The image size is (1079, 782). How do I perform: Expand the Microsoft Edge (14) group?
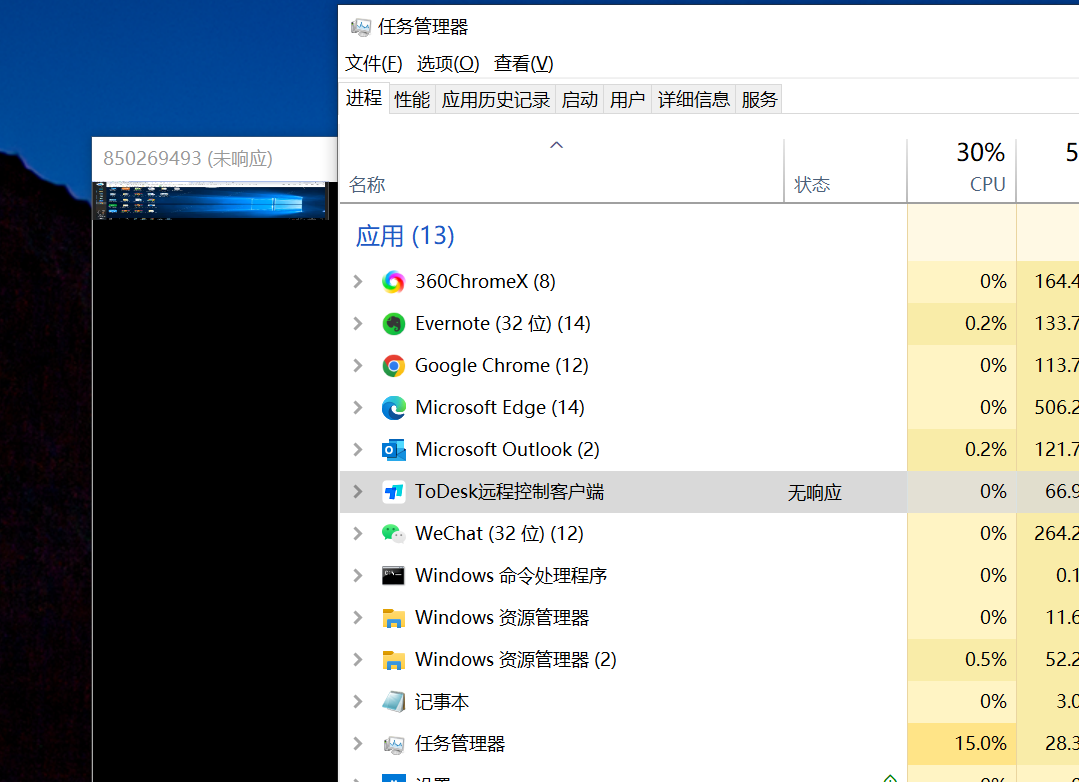pos(358,408)
